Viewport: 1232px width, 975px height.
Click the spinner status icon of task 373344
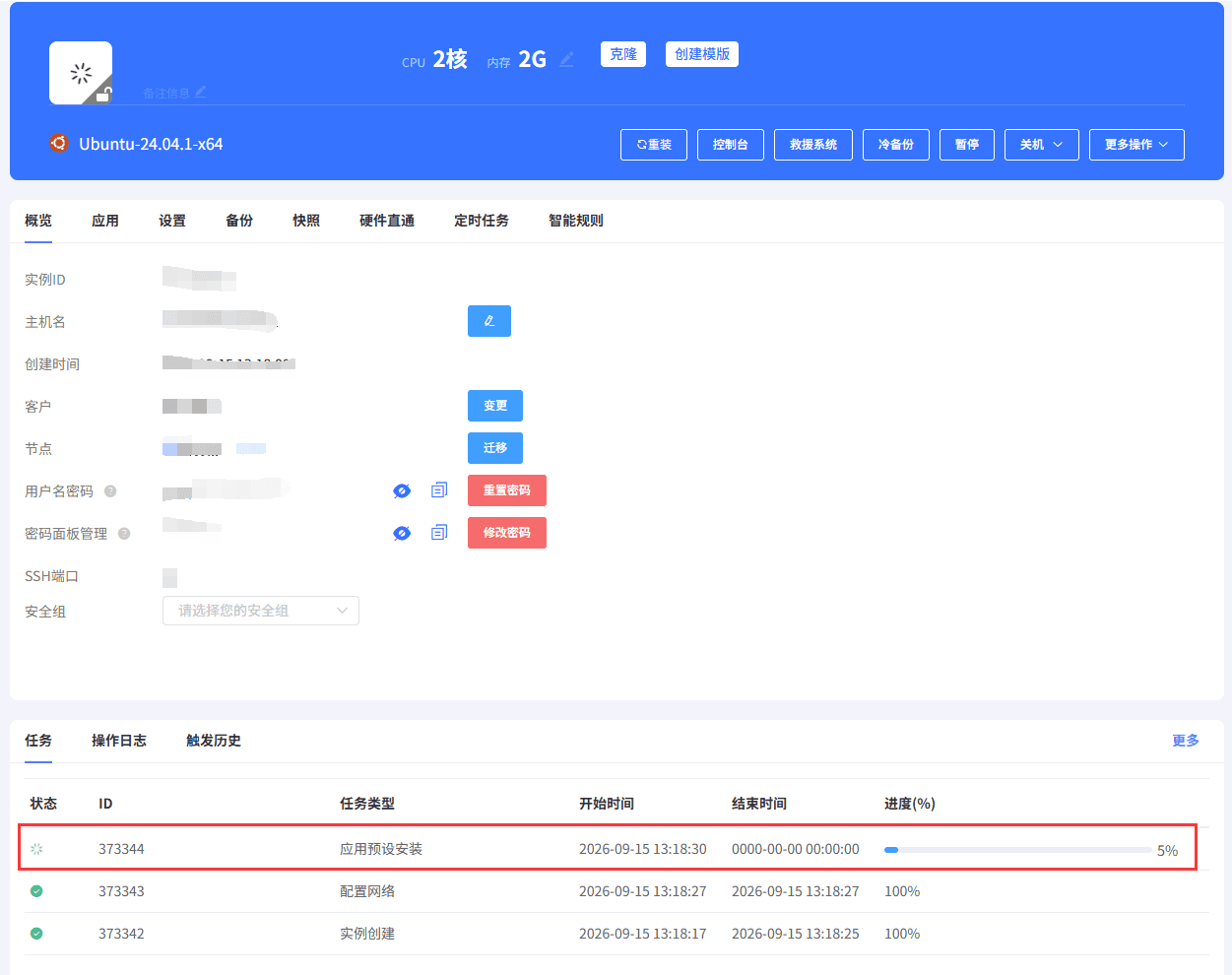(36, 849)
